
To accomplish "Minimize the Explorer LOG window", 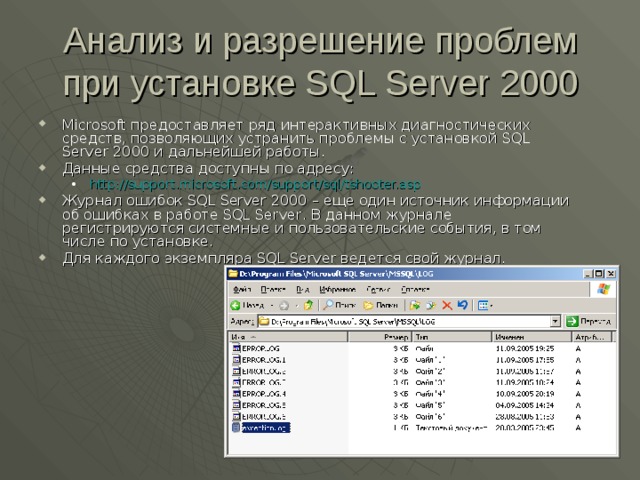I will tap(588, 274).
